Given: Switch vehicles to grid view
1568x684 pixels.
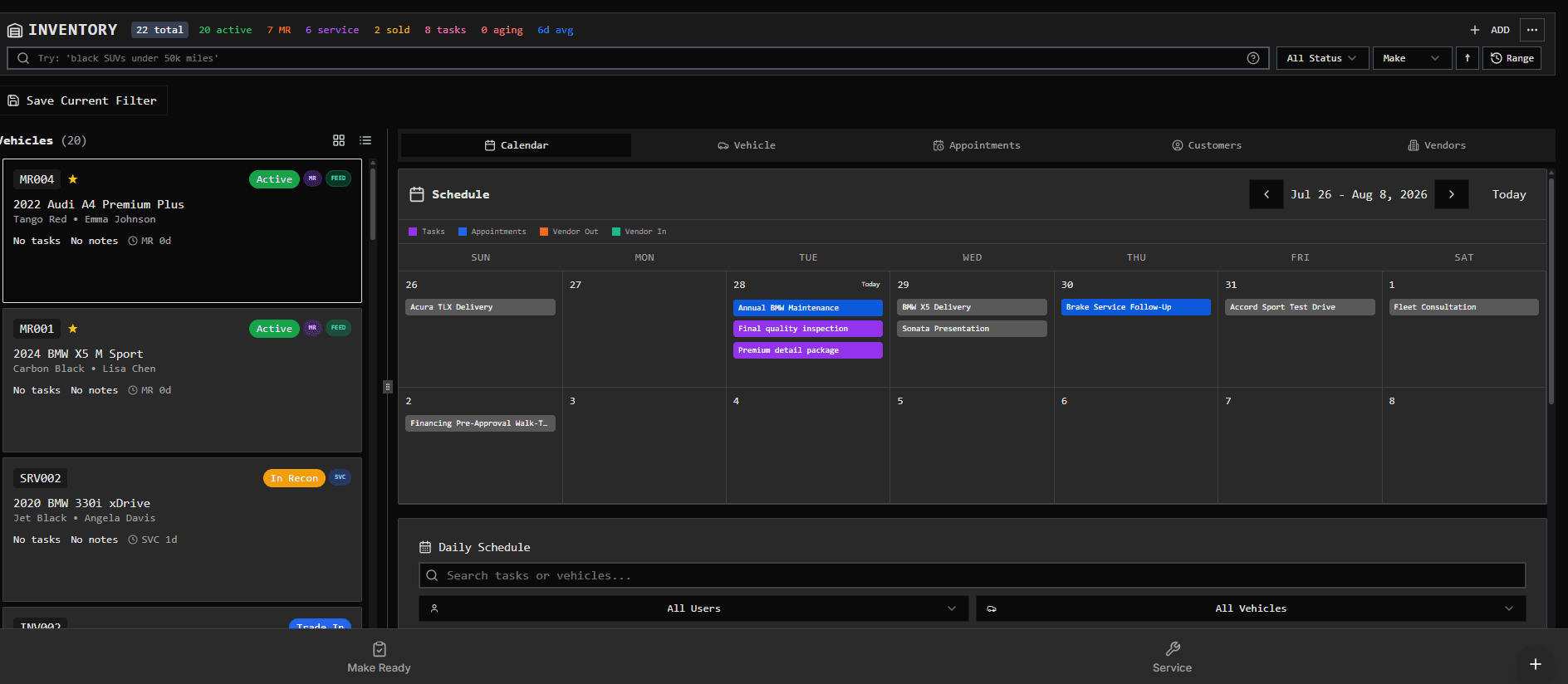Looking at the screenshot, I should (339, 140).
